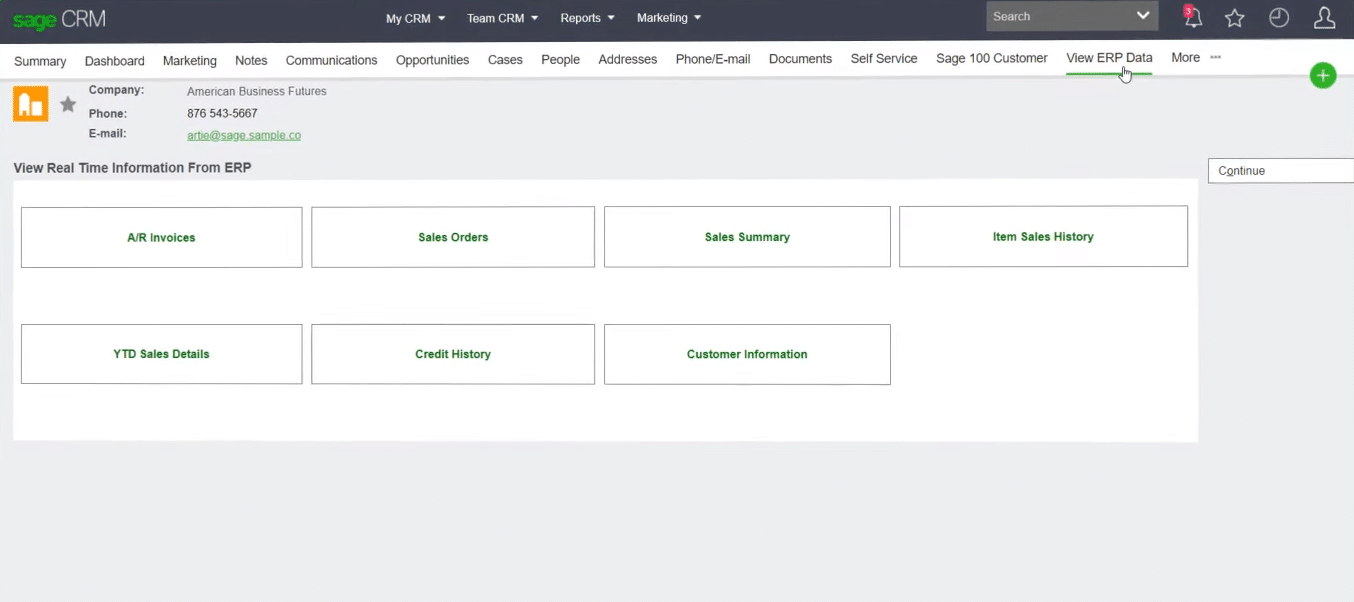Image resolution: width=1354 pixels, height=602 pixels.
Task: Open the favorites star in the top bar
Action: [1235, 18]
